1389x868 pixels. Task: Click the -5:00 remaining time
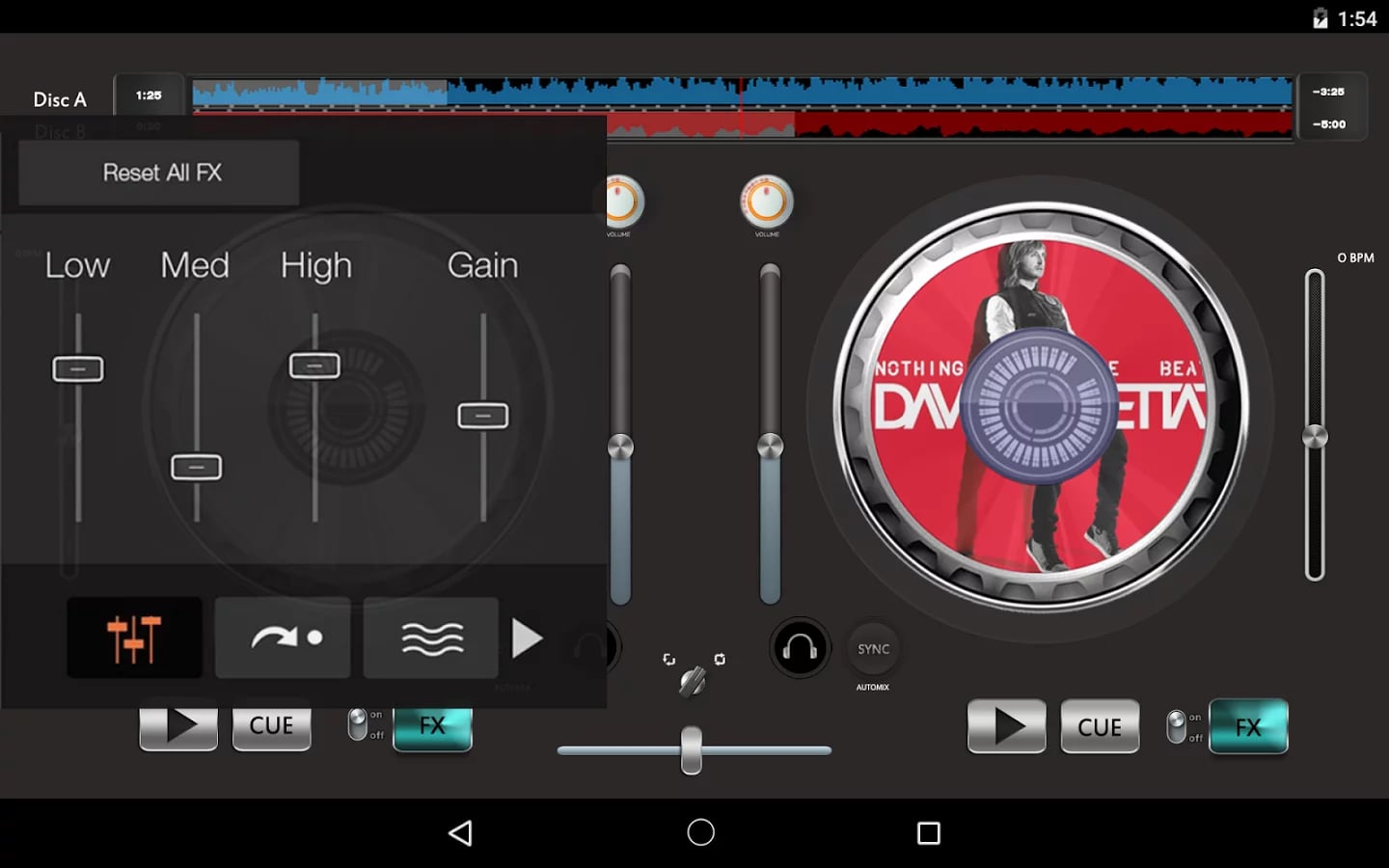click(1329, 124)
